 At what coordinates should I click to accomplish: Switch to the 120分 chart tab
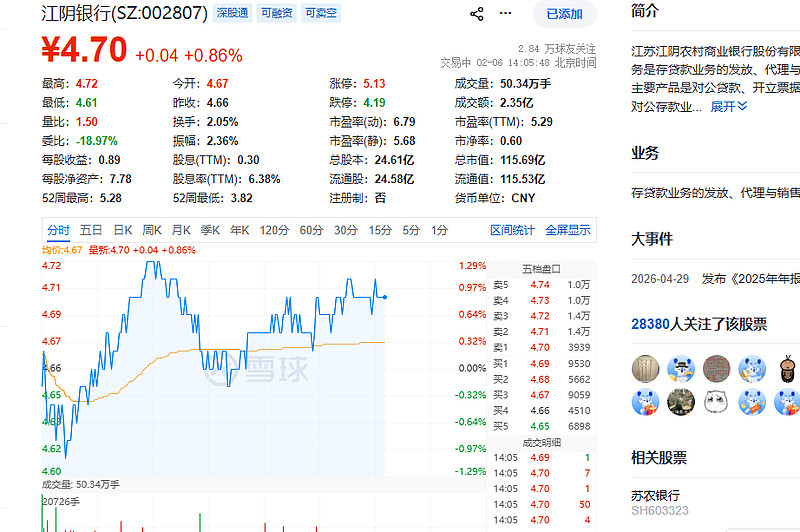274,231
